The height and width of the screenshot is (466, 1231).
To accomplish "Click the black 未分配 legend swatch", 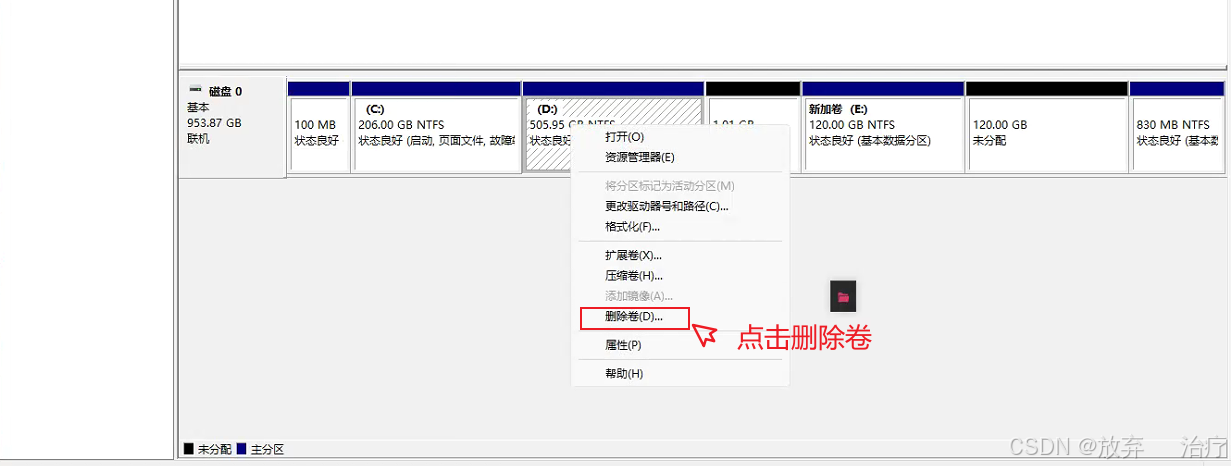I will click(189, 449).
